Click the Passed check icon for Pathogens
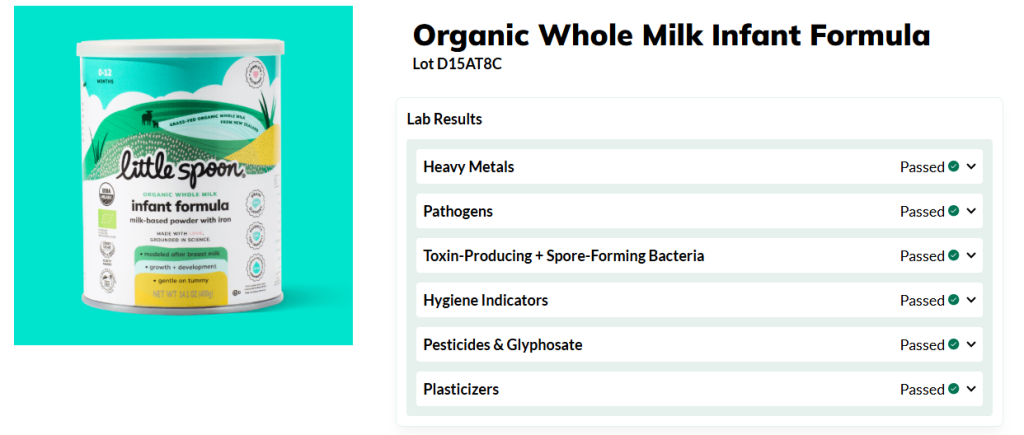This screenshot has height=435, width=1024. click(x=953, y=211)
